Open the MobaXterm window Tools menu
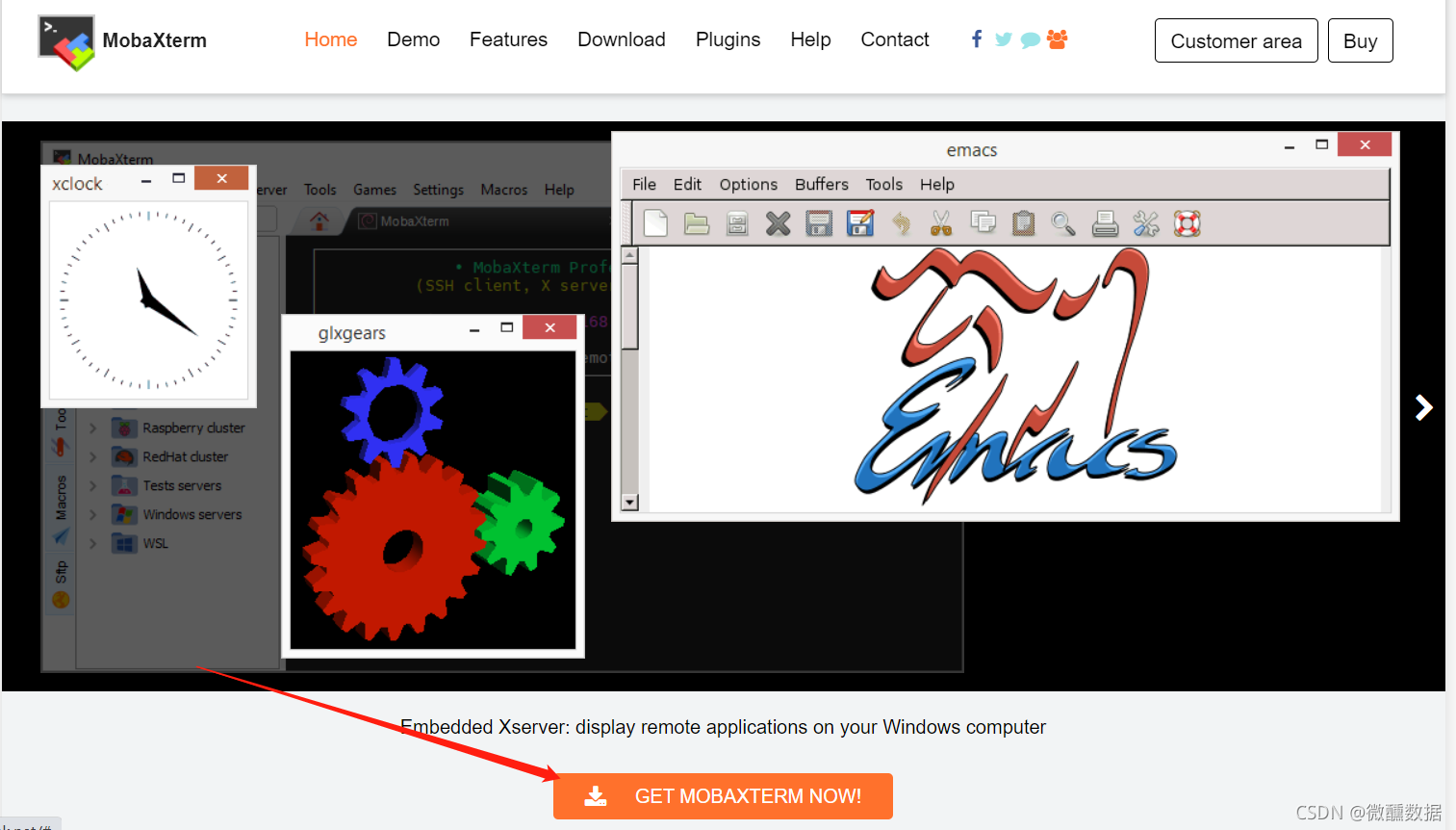 tap(320, 190)
